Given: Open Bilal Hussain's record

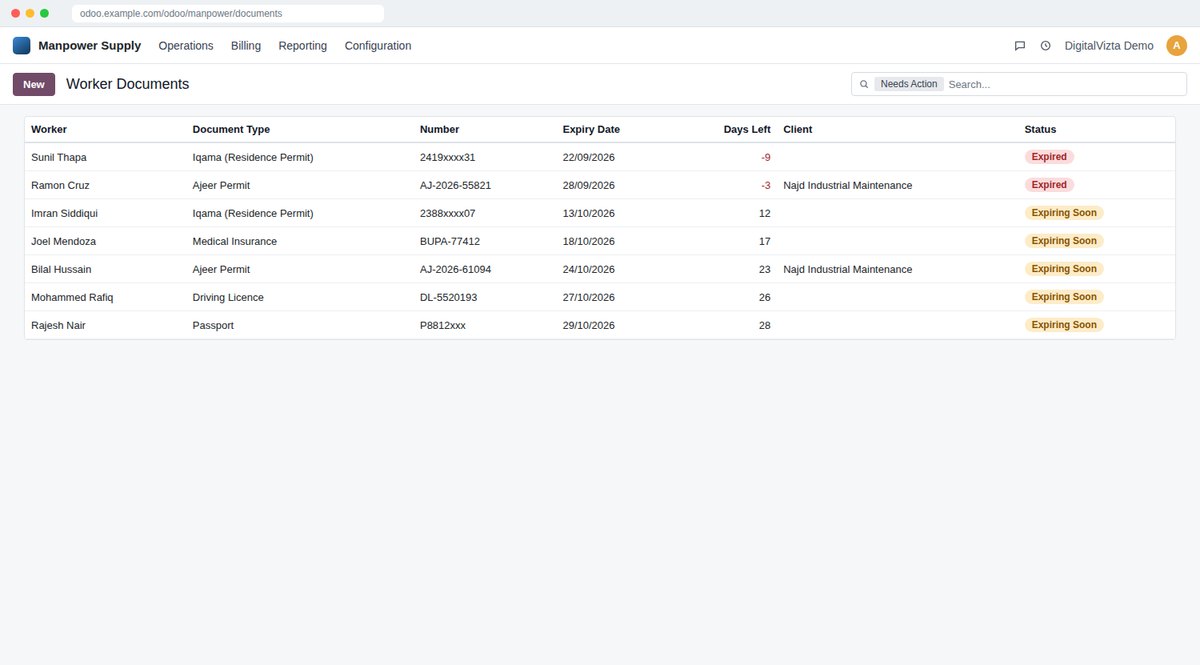Looking at the screenshot, I should coord(600,269).
